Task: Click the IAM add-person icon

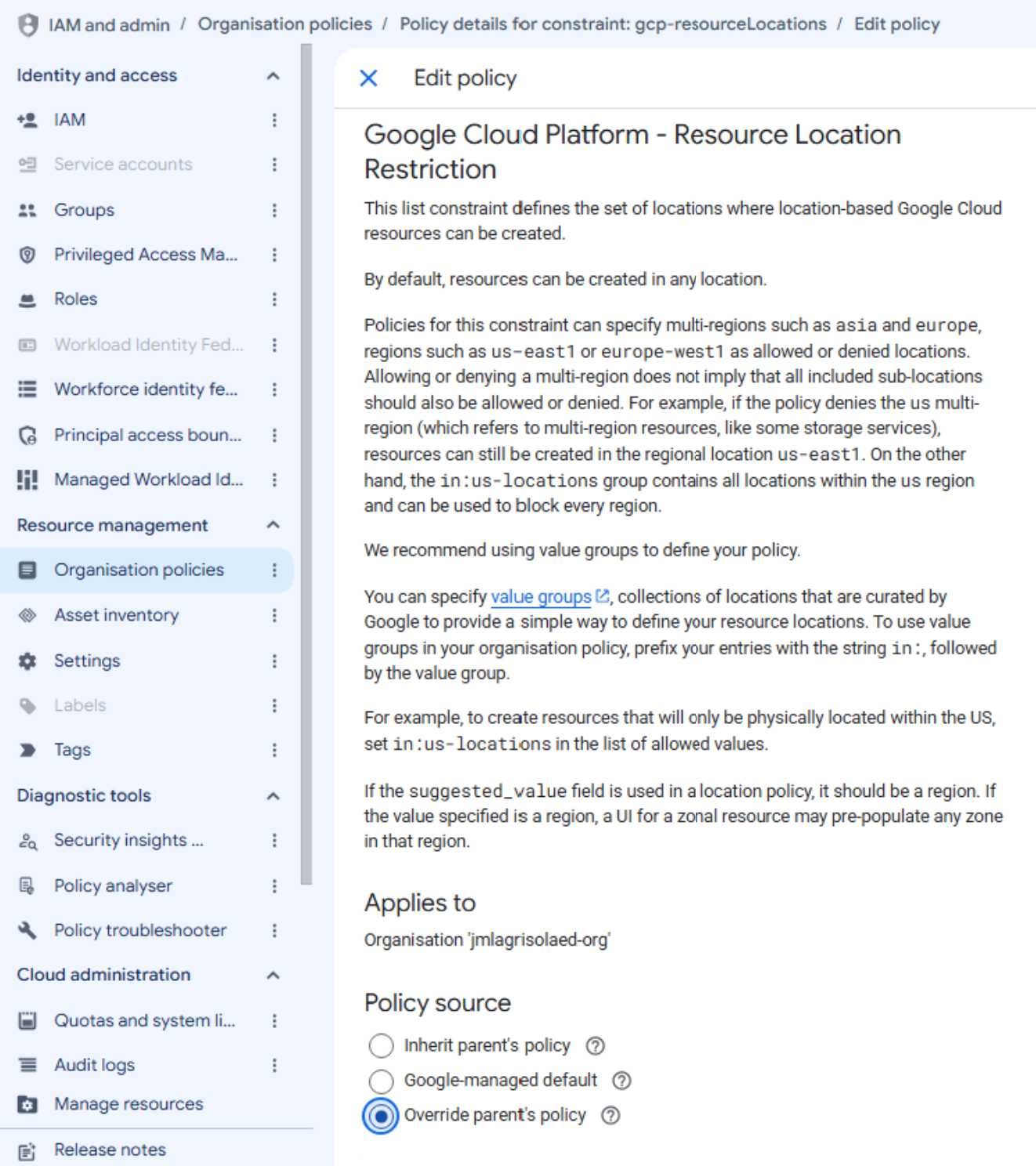Action: pos(27,120)
